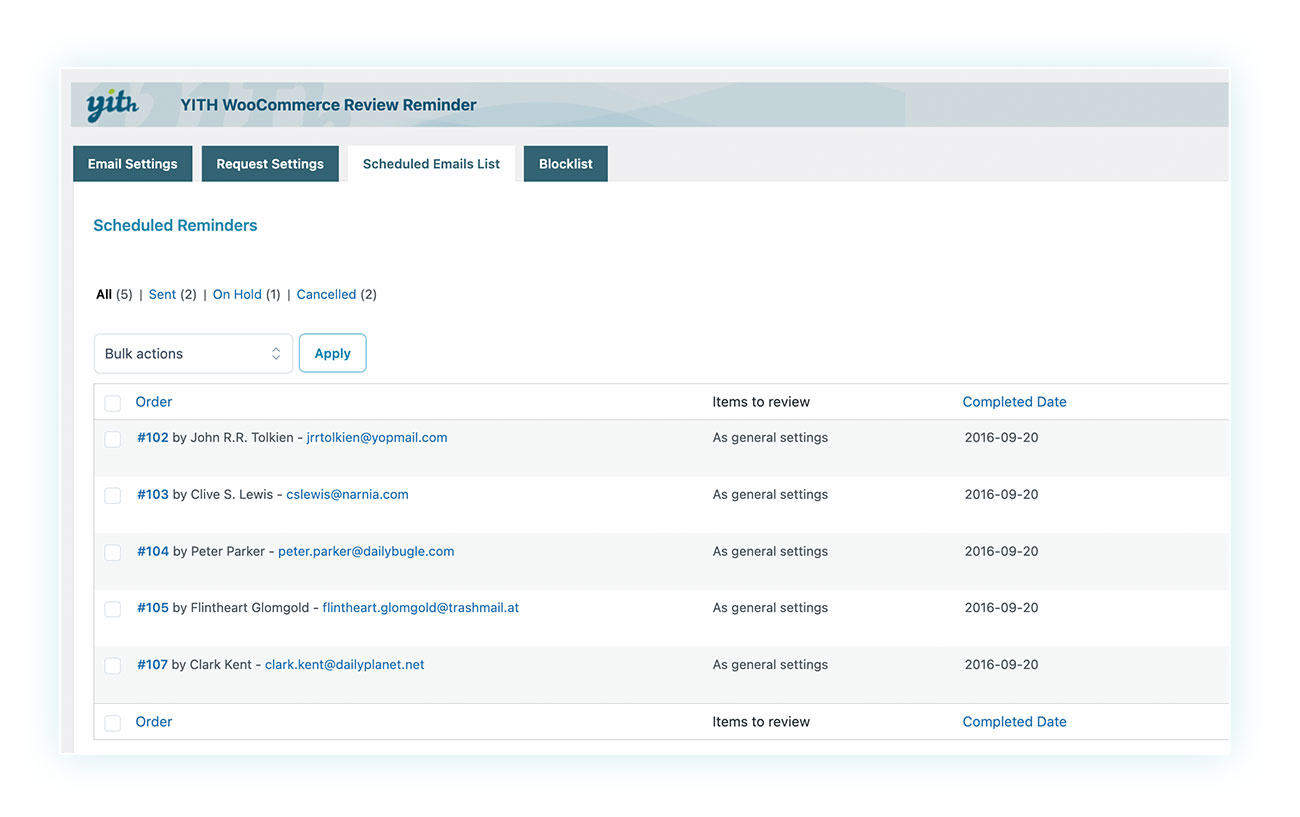
Task: Check the box for order #107
Action: pyautogui.click(x=113, y=666)
